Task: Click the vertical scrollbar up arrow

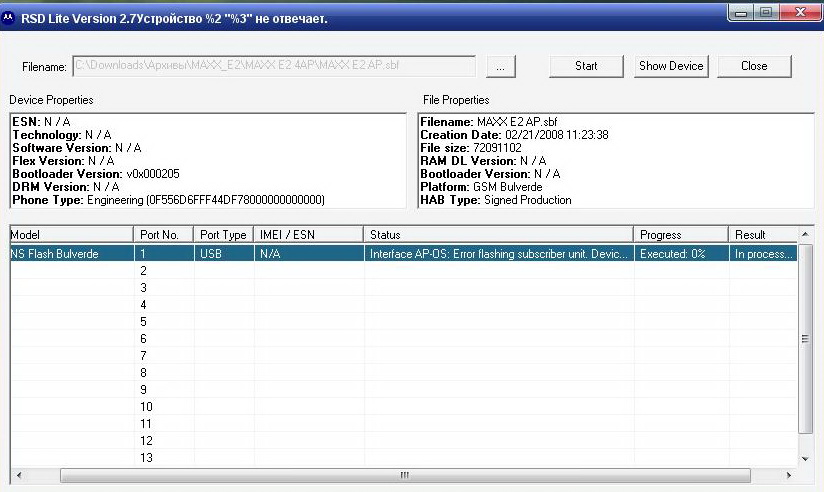Action: coord(805,234)
